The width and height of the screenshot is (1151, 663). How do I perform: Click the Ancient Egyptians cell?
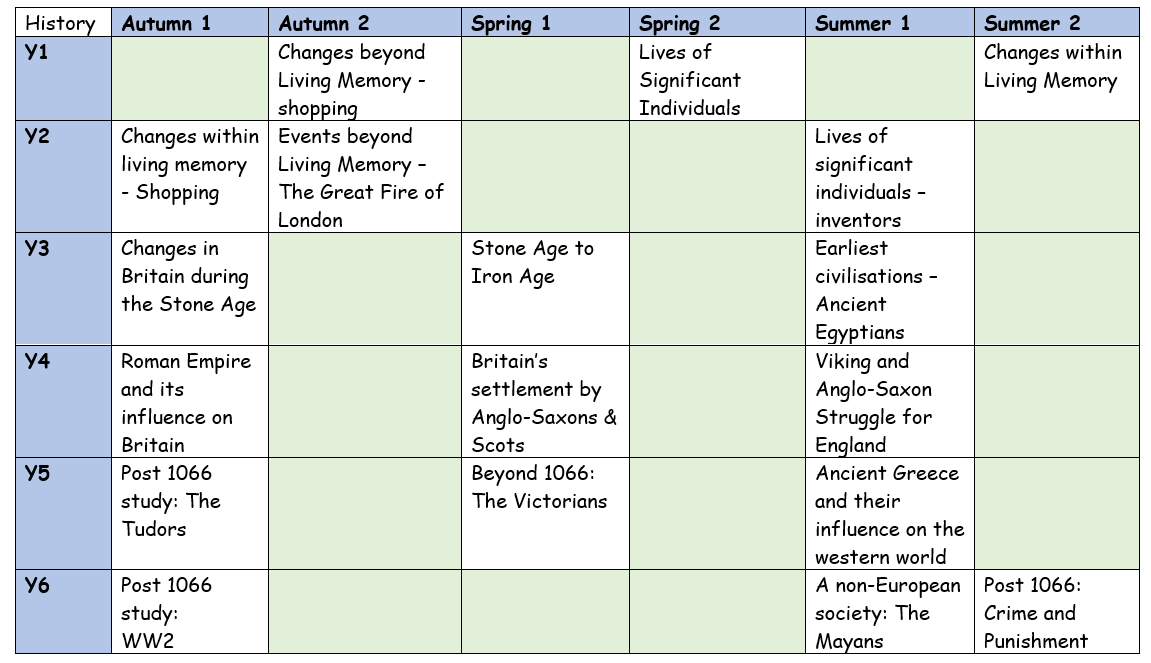click(x=890, y=289)
